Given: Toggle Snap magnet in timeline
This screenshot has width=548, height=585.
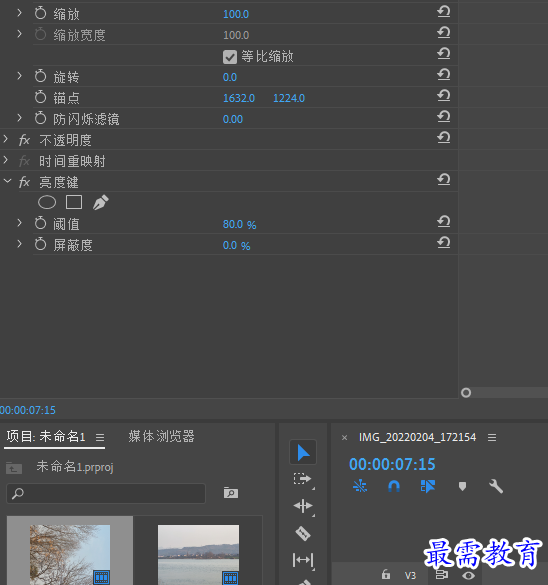Looking at the screenshot, I should (x=394, y=486).
